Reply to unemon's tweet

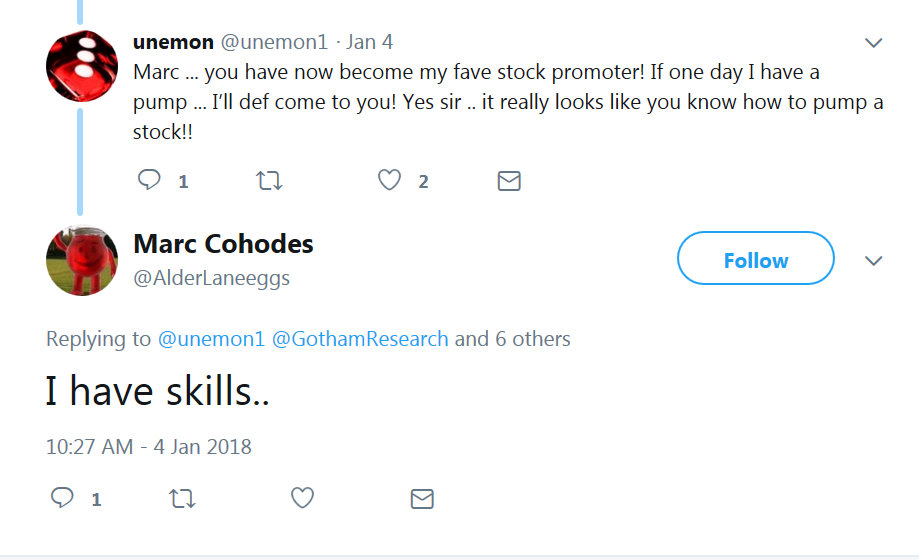(x=150, y=181)
